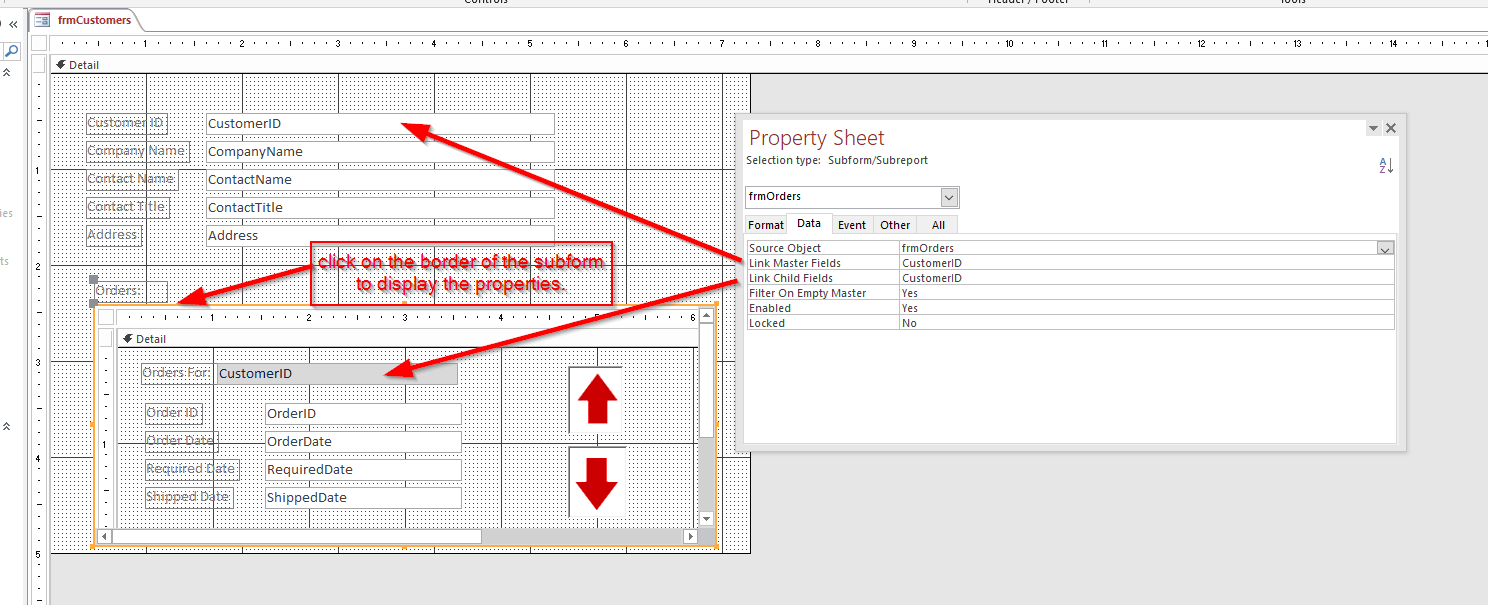The width and height of the screenshot is (1488, 605).
Task: Click the red up arrow button in subform
Action: coord(596,401)
